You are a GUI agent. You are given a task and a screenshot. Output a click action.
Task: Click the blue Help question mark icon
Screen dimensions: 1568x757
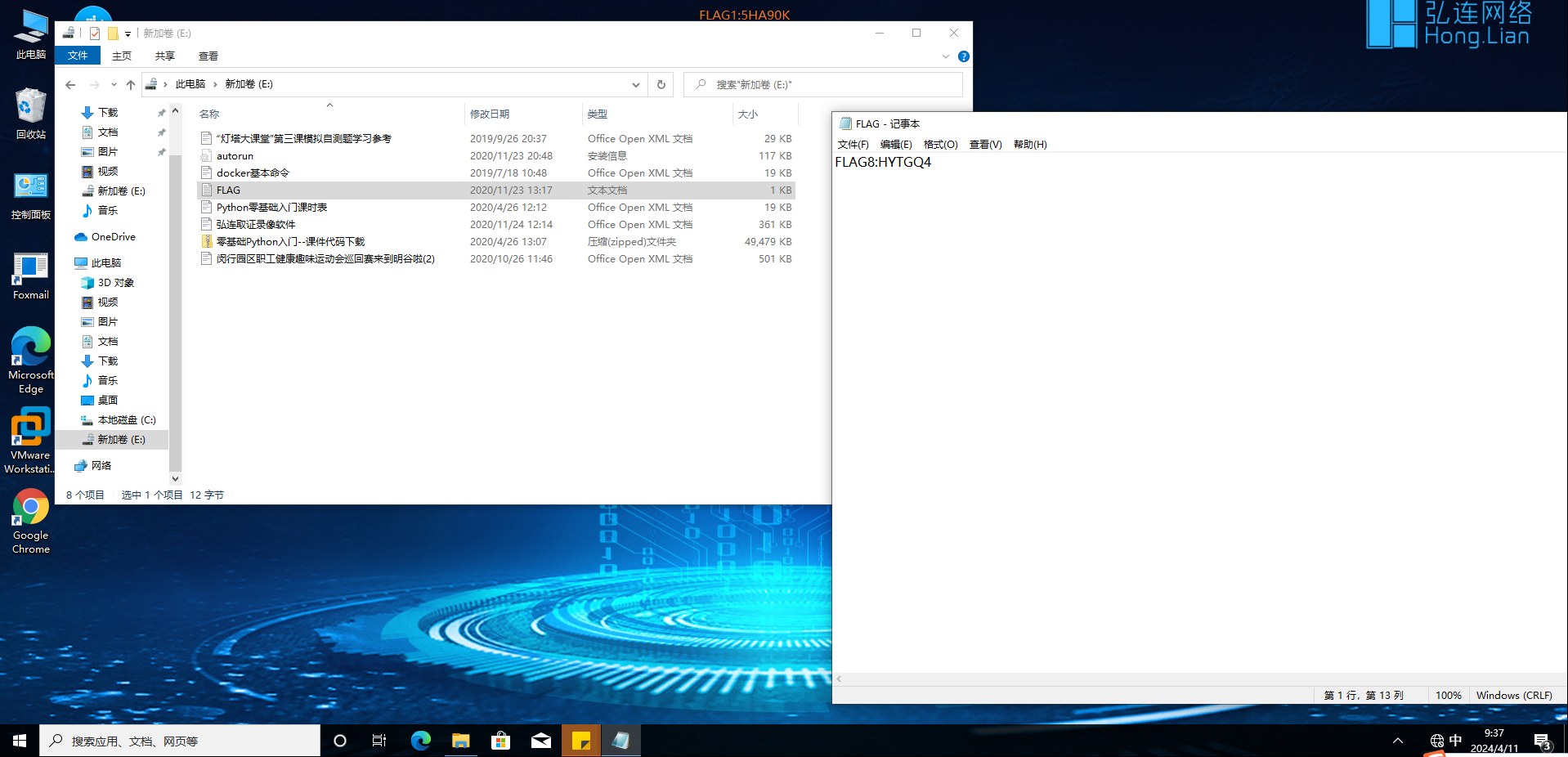point(963,56)
